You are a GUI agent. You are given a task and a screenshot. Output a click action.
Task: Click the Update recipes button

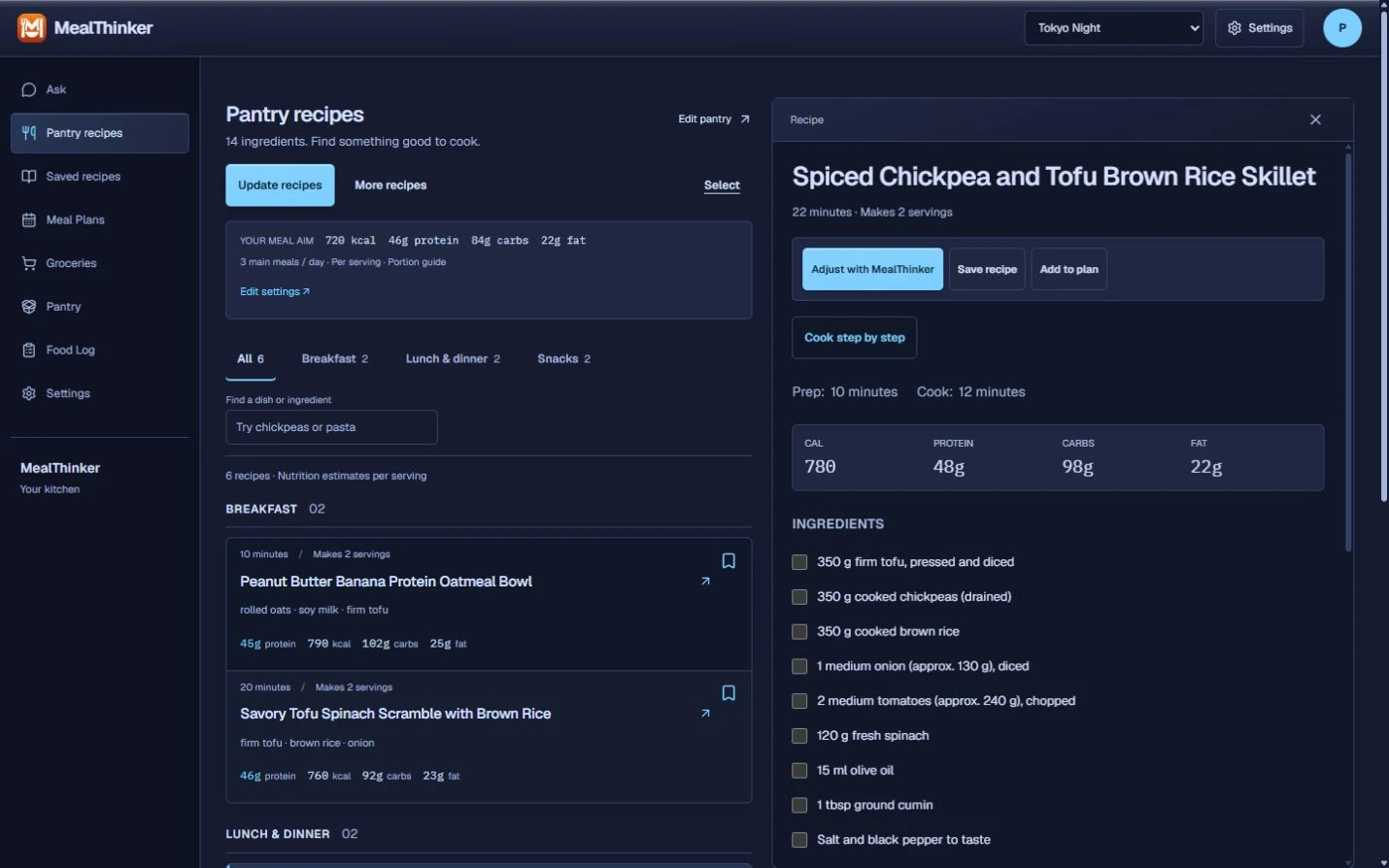point(280,184)
